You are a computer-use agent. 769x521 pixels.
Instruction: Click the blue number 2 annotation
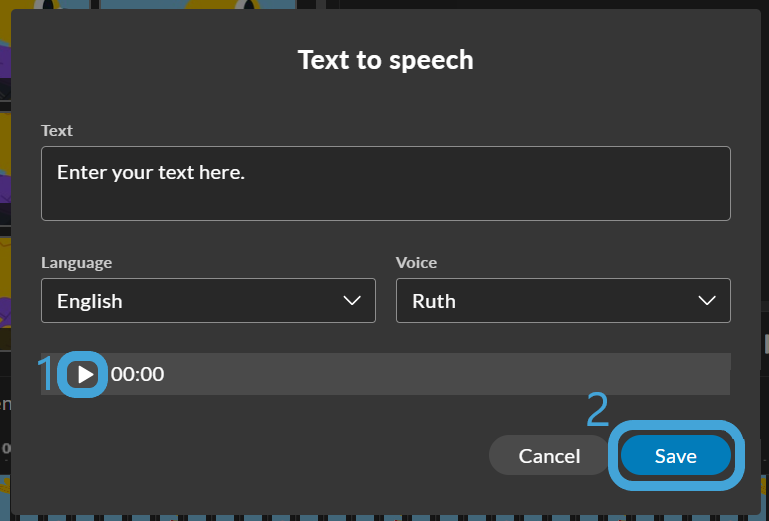point(596,409)
